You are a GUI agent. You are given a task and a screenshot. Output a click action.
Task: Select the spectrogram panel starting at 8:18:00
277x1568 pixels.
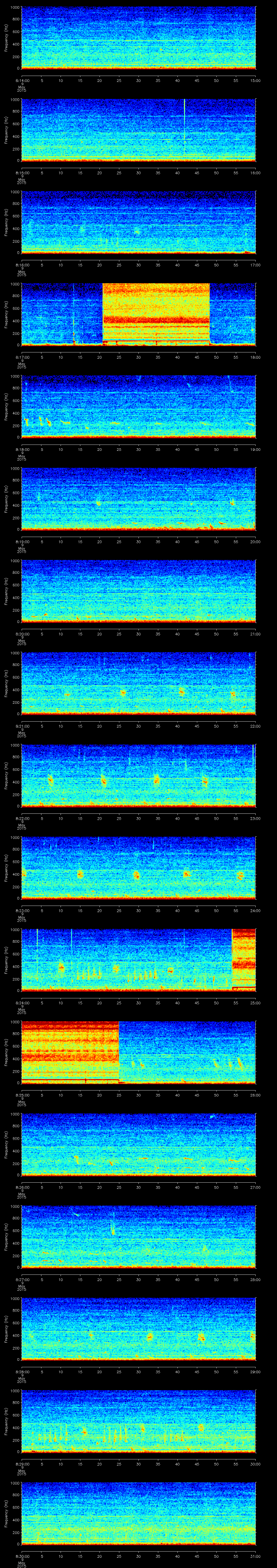[138, 407]
